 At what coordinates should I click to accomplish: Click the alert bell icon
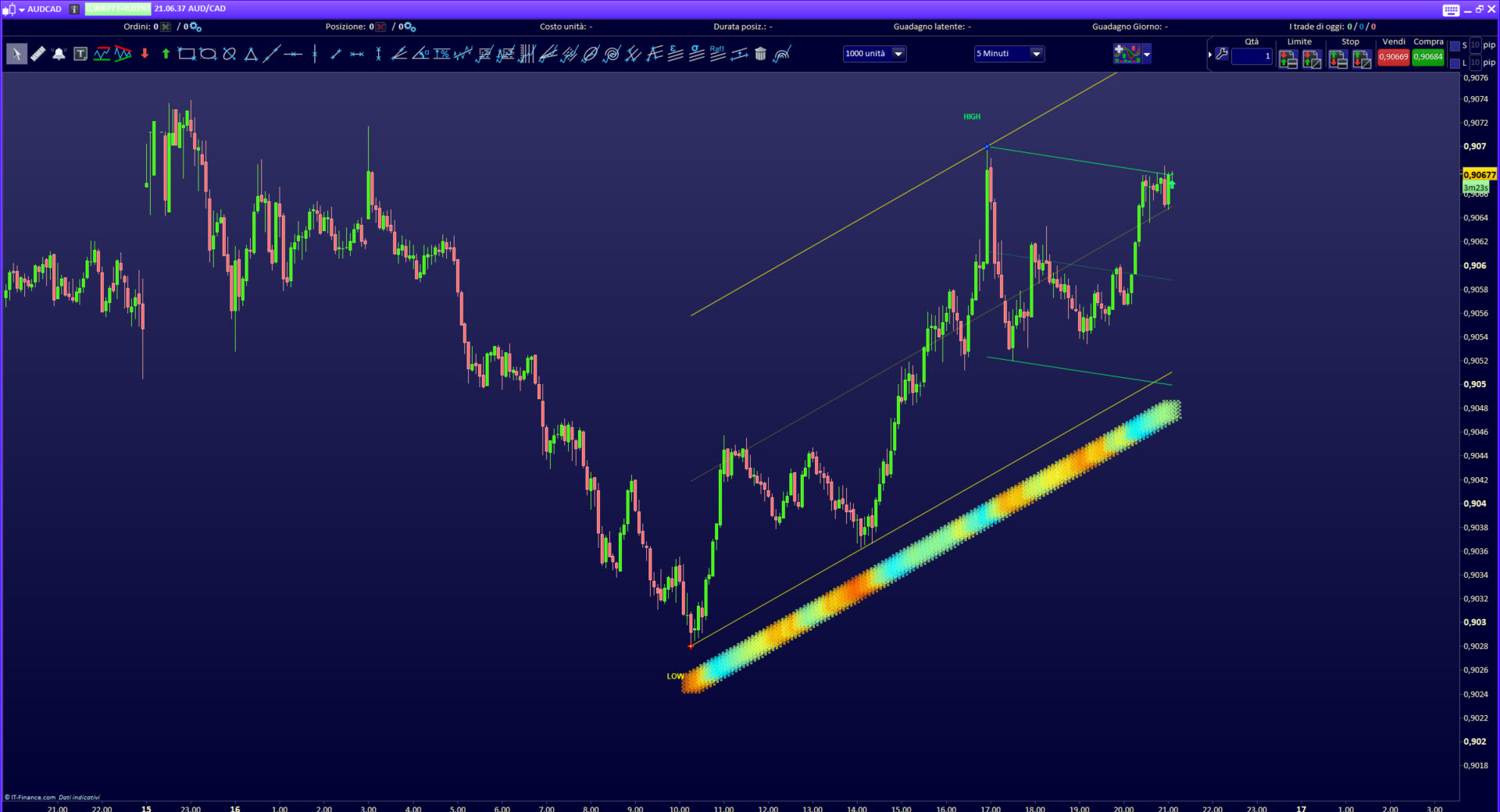point(59,54)
